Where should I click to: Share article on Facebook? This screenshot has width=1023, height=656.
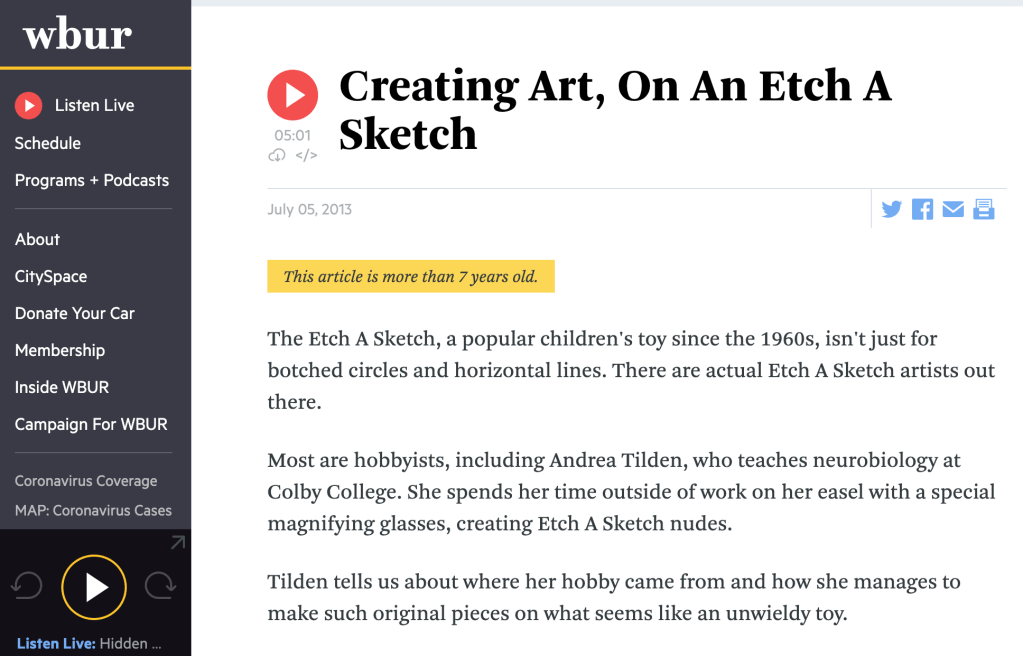click(922, 209)
